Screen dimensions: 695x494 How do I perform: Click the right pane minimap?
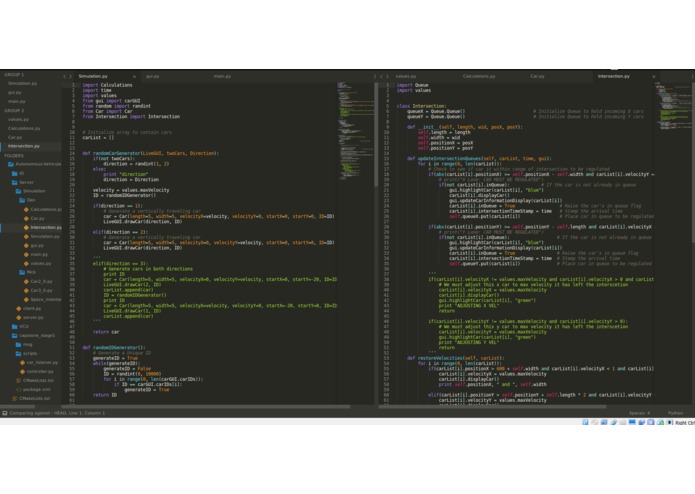[x=672, y=106]
